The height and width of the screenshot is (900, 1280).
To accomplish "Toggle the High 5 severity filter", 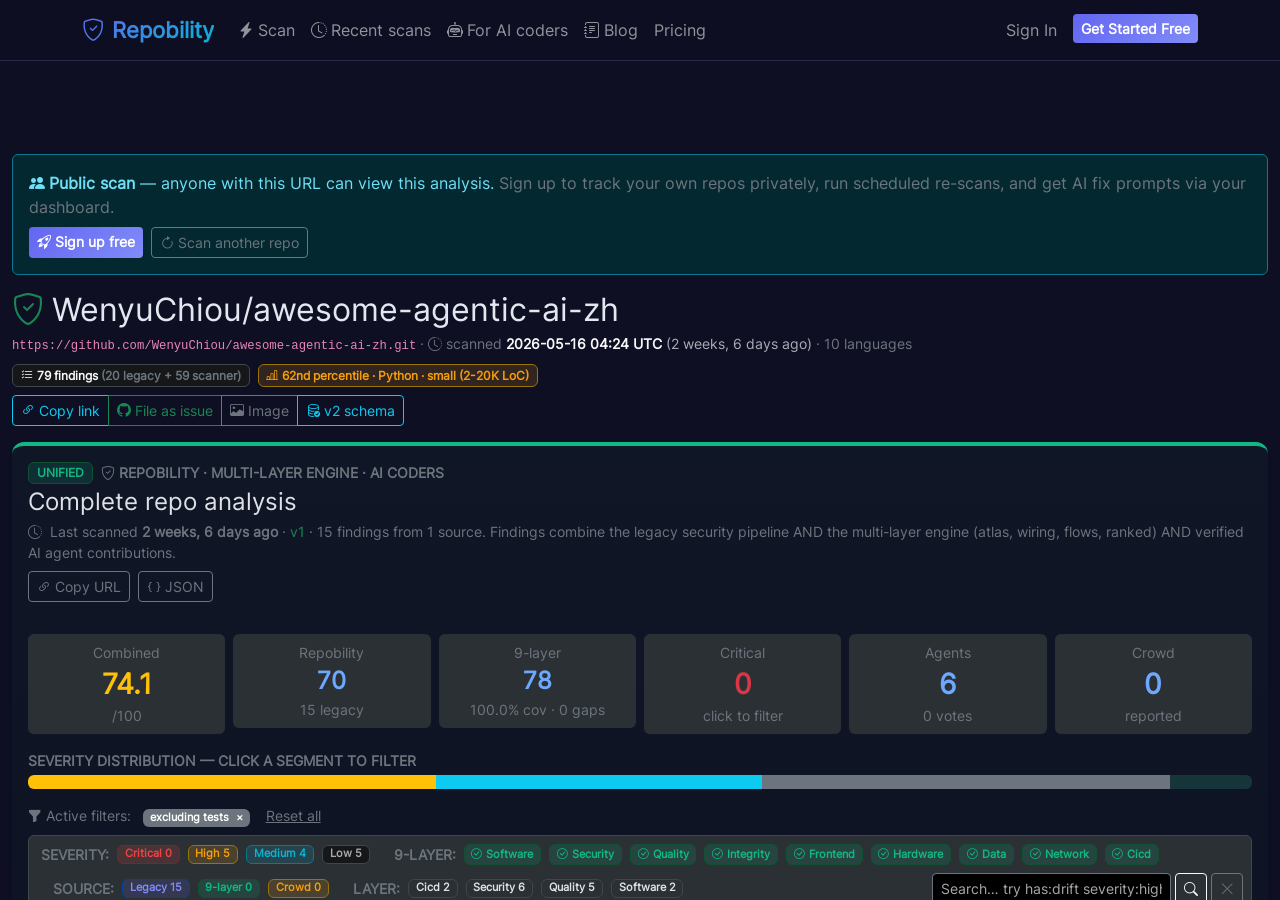I will coord(213,854).
